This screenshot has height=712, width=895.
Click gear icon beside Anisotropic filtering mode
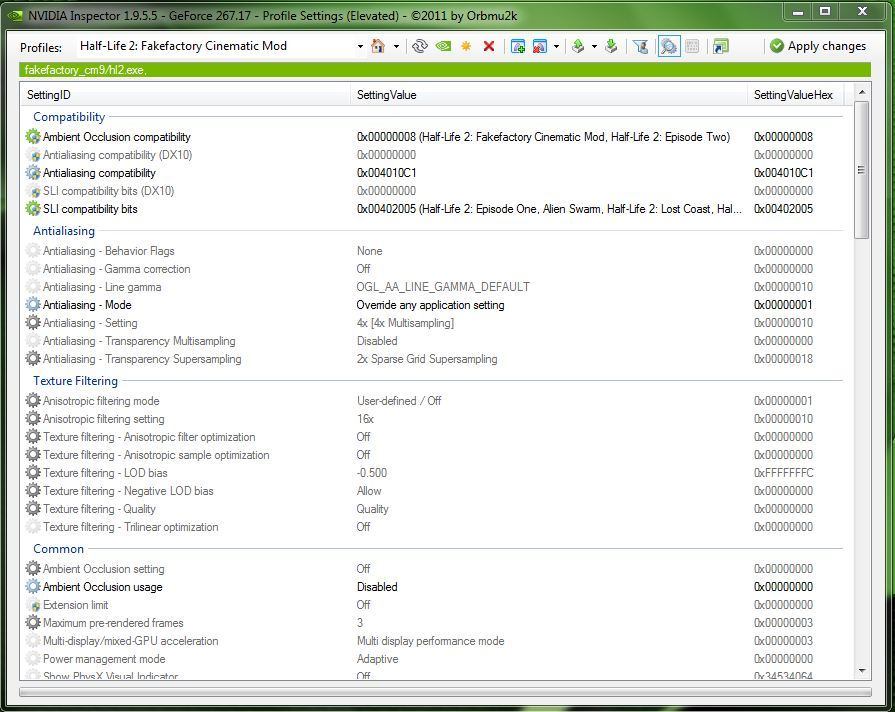33,400
